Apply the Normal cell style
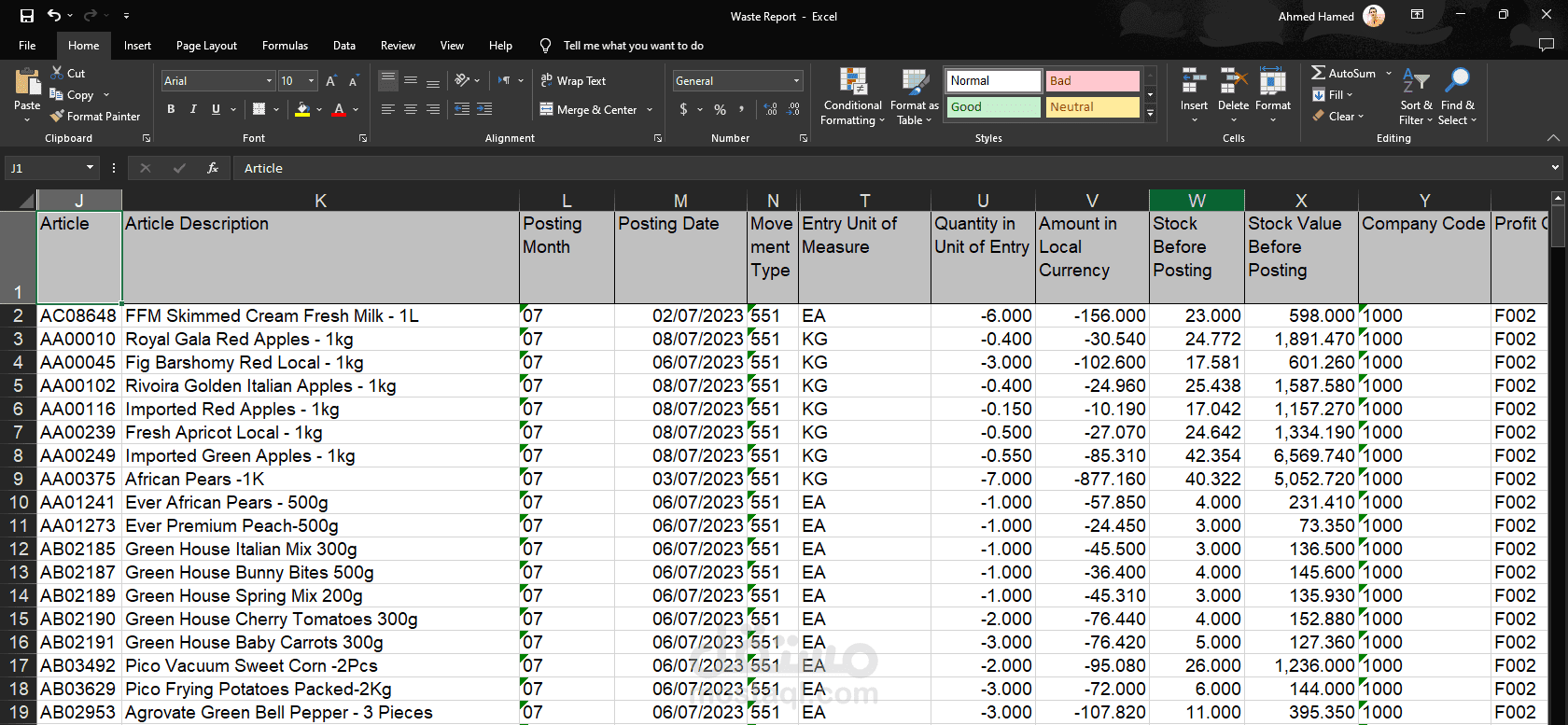This screenshot has width=1568, height=725. coord(993,81)
